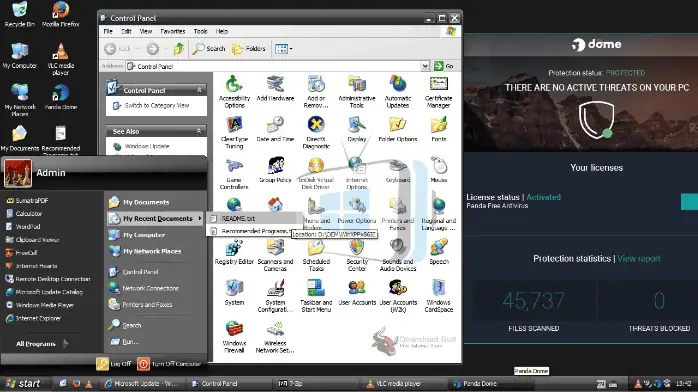
Task: Click Switch to Category View link
Action: point(157,105)
